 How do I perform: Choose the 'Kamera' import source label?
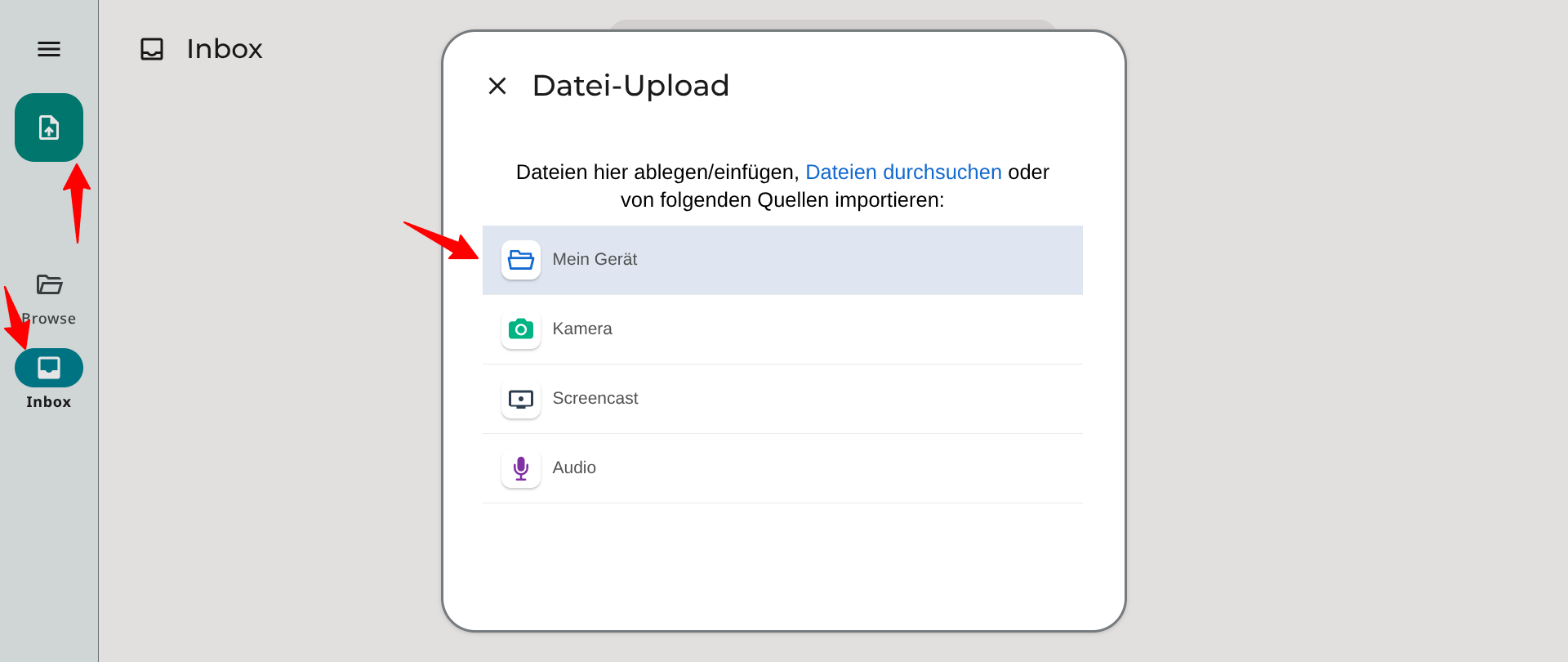click(x=582, y=329)
